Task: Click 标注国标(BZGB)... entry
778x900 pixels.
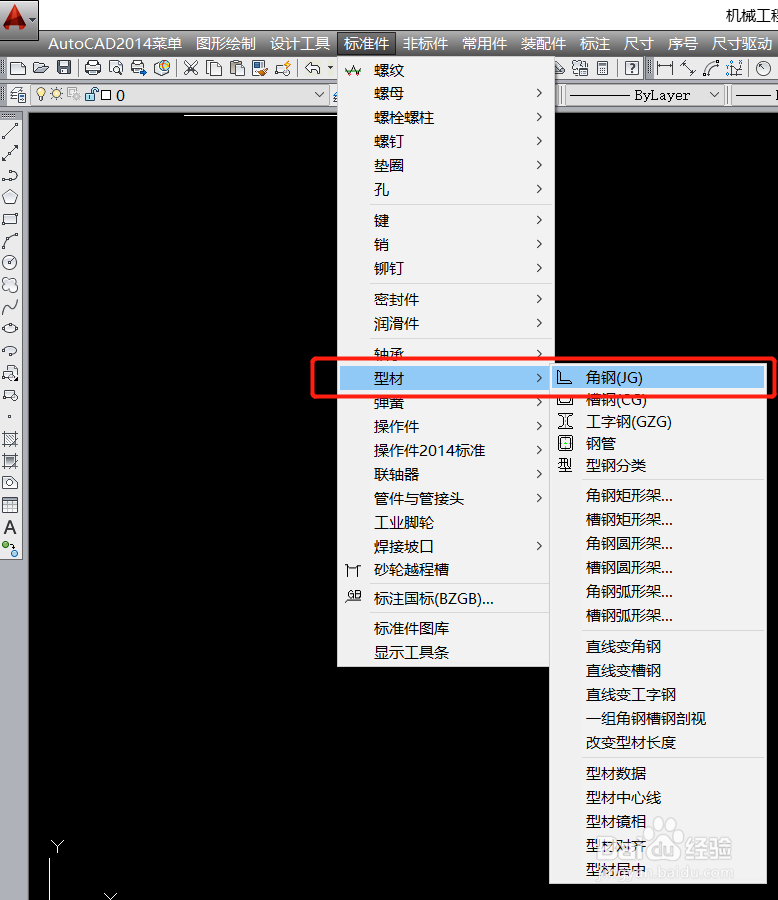Action: tap(444, 599)
